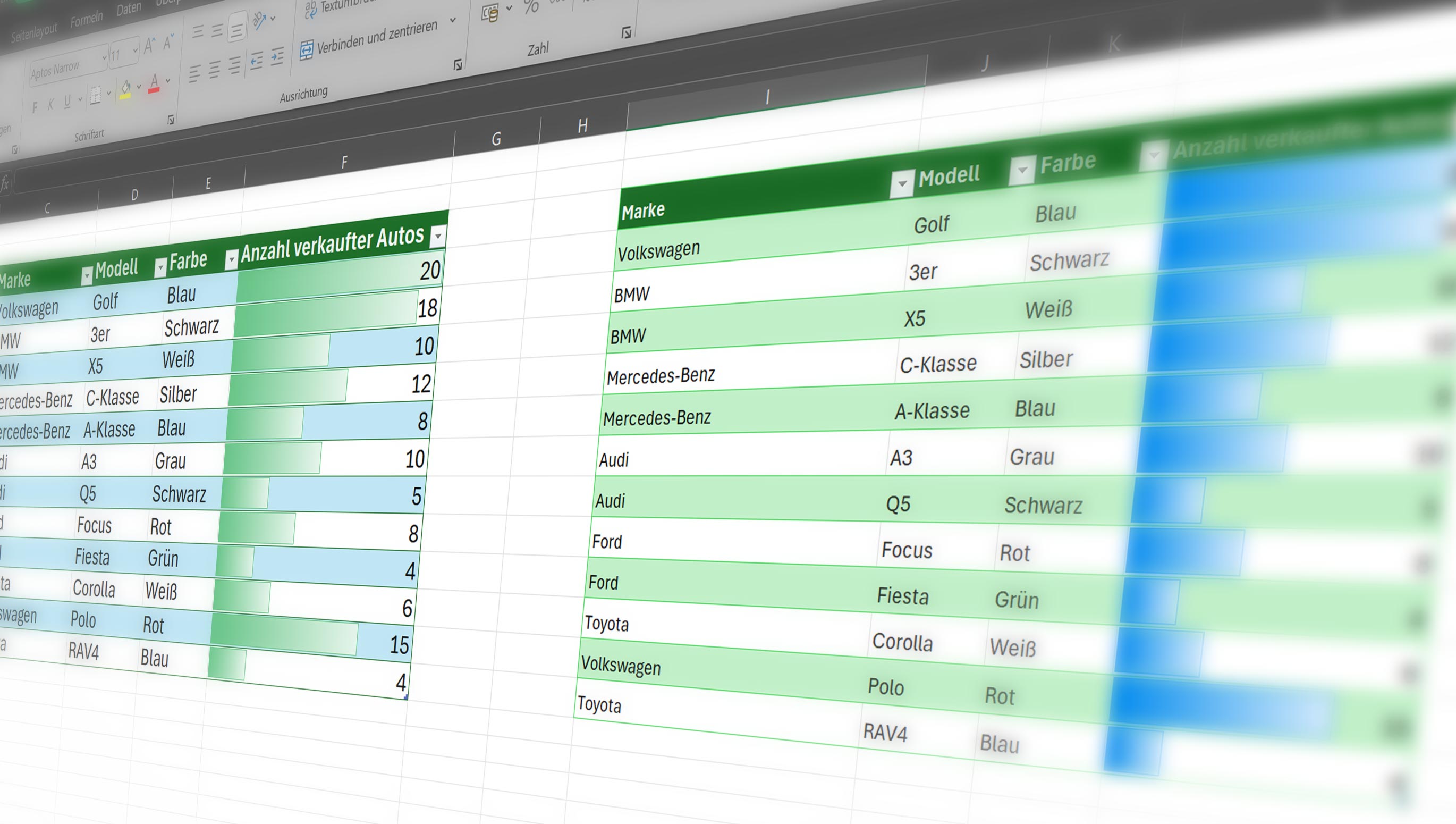Click the red font color icon

[x=153, y=85]
